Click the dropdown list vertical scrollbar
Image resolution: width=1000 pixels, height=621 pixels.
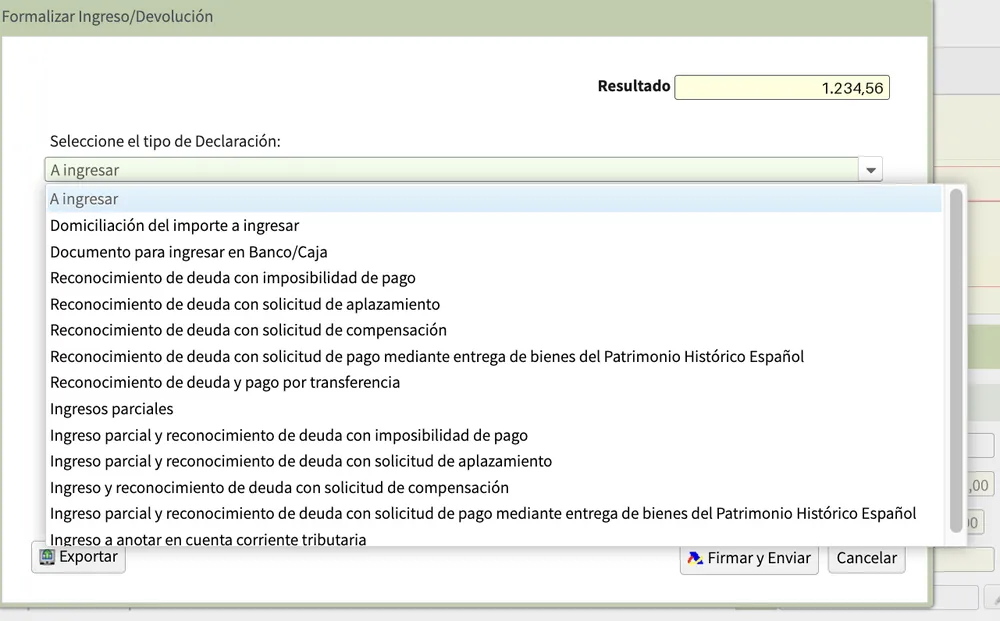pos(955,360)
